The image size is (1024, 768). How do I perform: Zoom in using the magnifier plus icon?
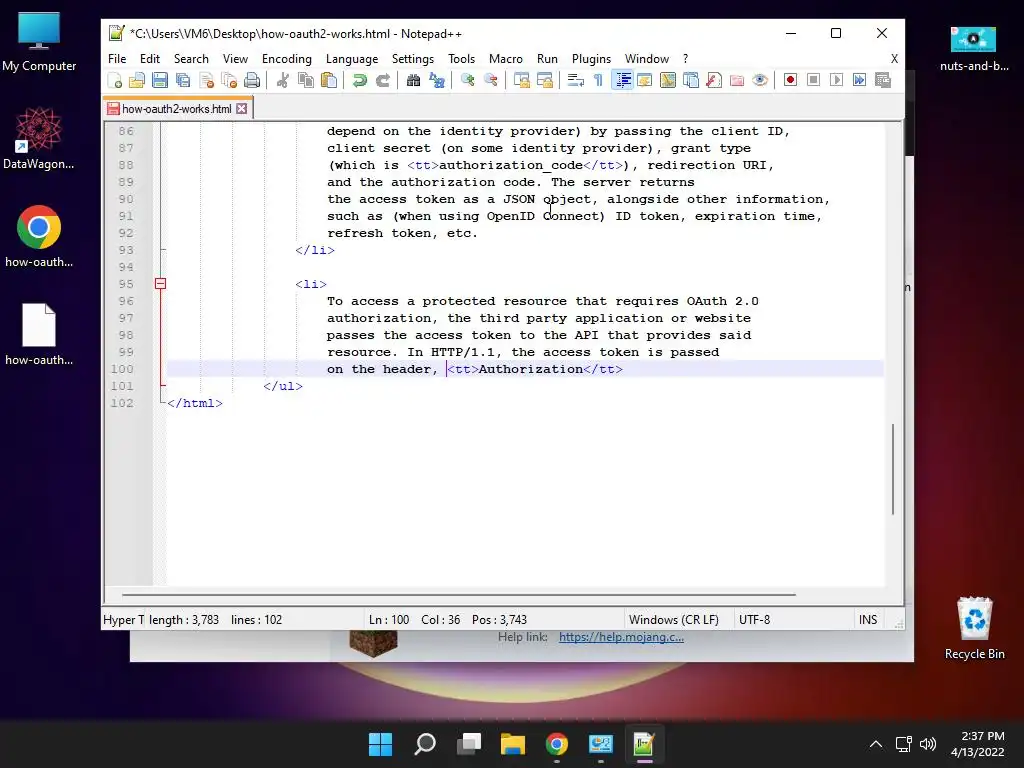(468, 80)
